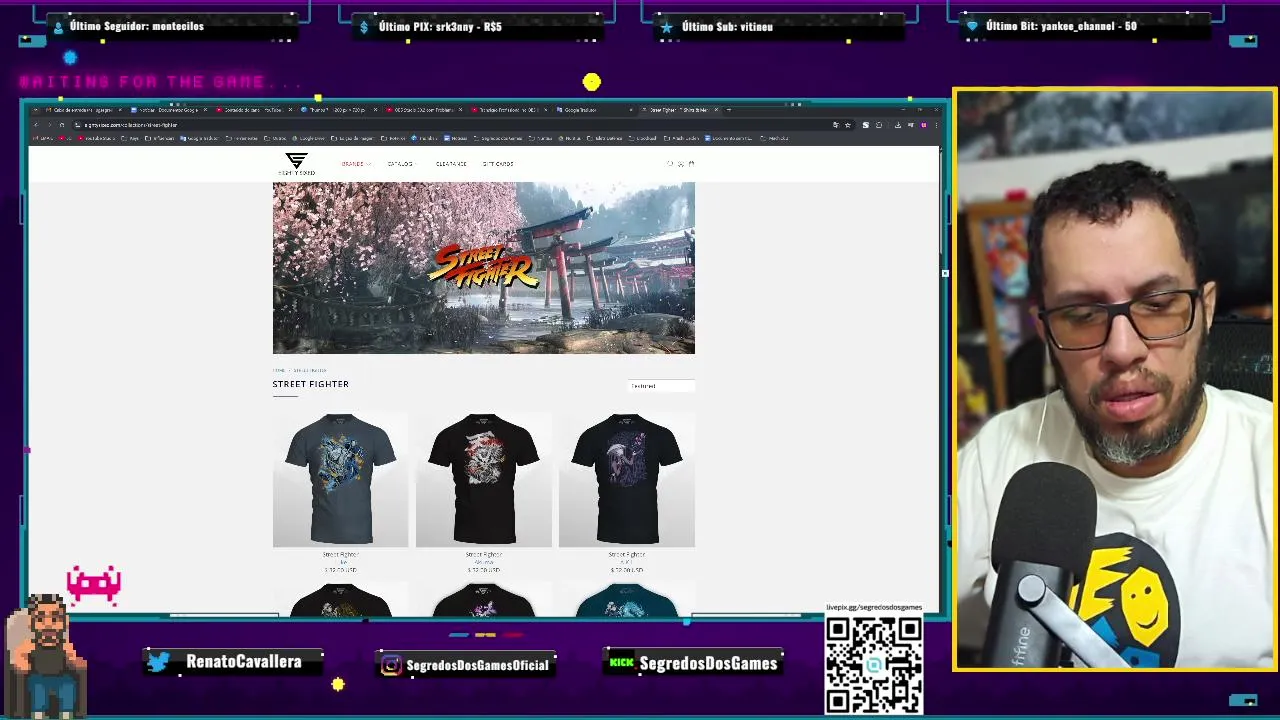
Task: Bookmark page with the star icon
Action: click(848, 125)
